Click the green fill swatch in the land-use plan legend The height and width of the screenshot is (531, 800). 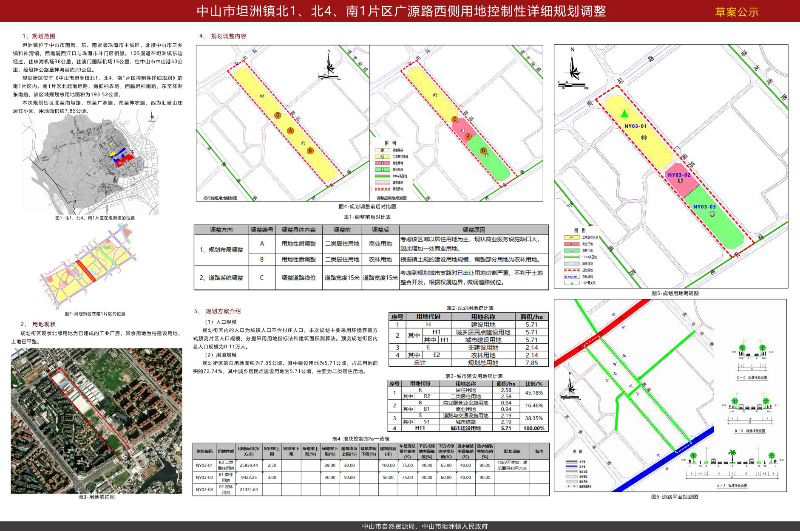571,250
